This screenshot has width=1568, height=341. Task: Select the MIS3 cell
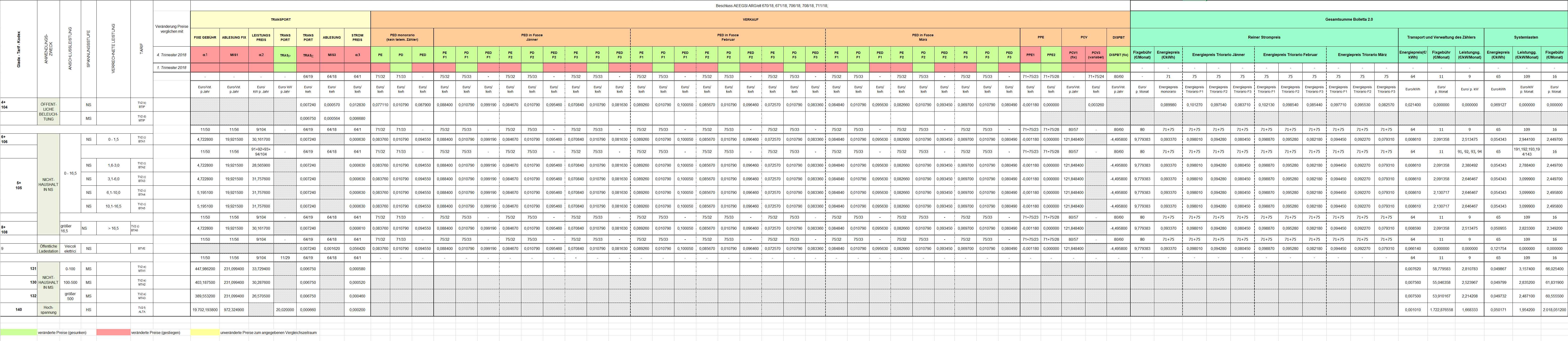pyautogui.click(x=332, y=55)
